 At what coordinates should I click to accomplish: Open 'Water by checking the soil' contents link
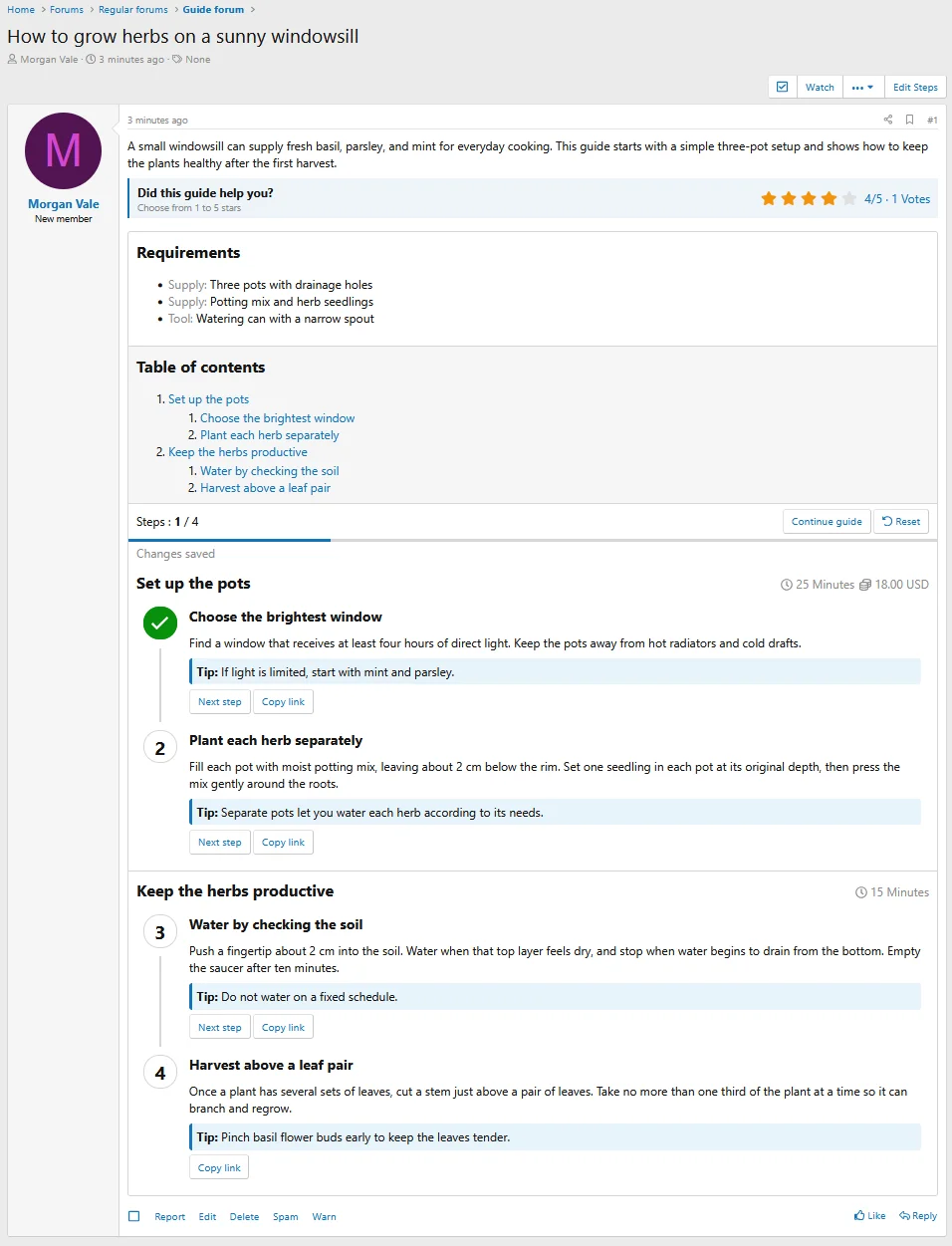click(269, 471)
